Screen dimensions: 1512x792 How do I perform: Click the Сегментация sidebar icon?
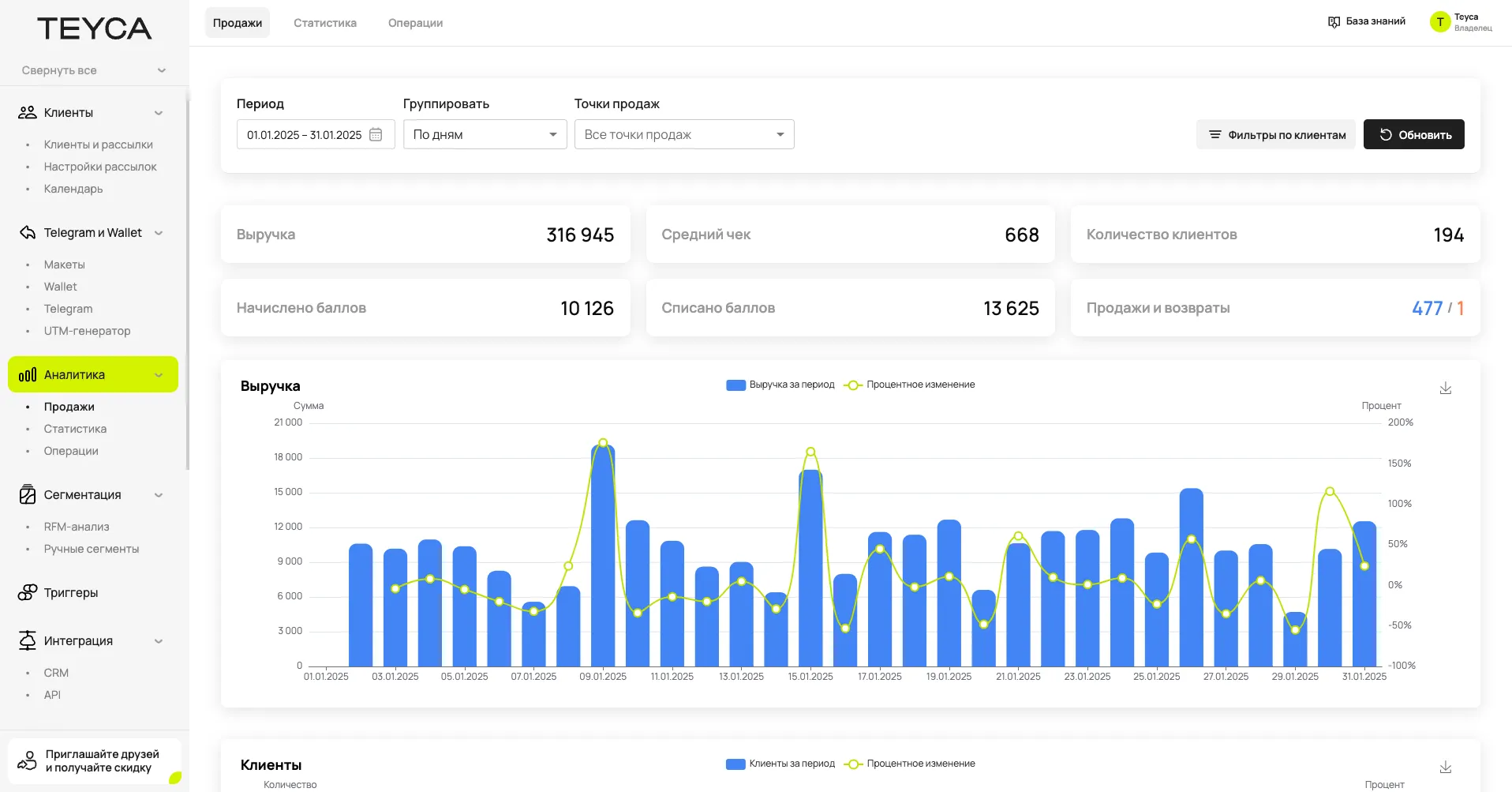click(x=28, y=495)
